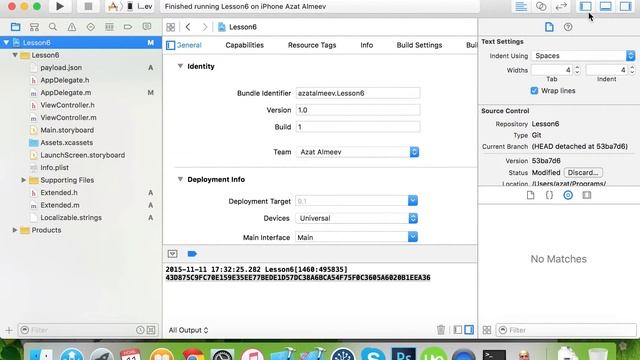Hide the debug area with console toggle
Viewport: 640px width, 360px height.
pyautogui.click(x=173, y=254)
